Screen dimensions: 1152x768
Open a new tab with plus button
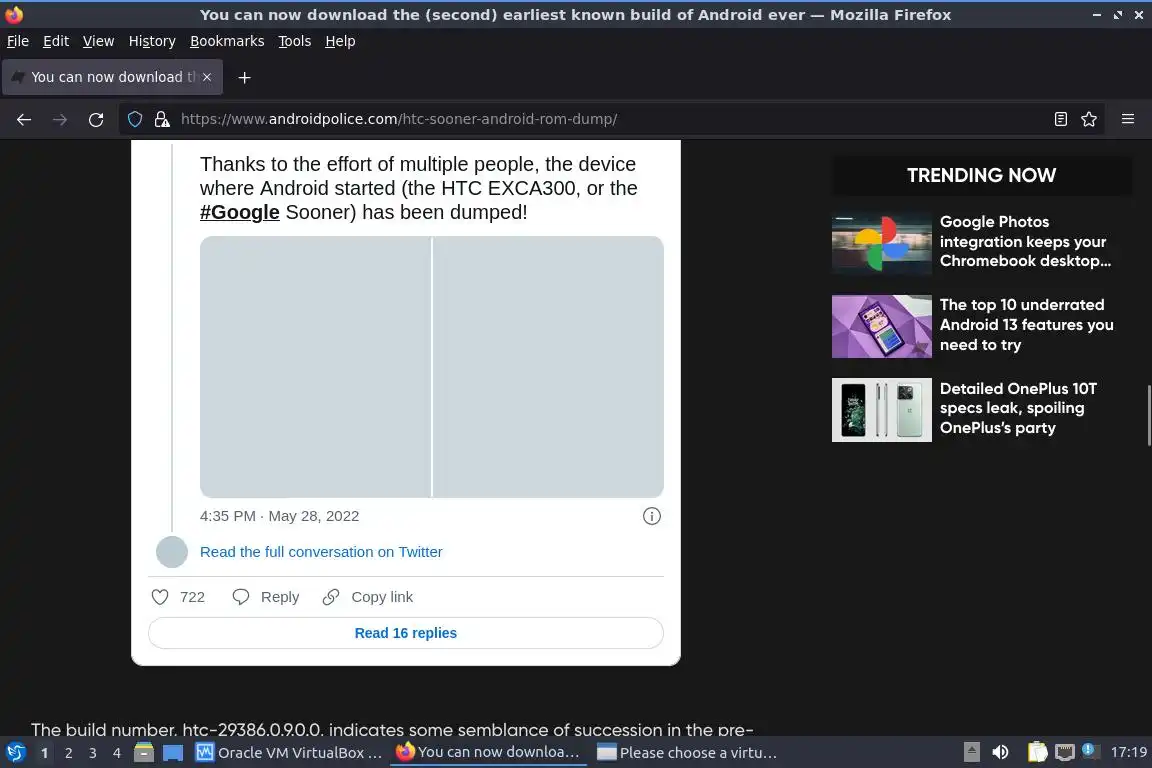tap(245, 78)
